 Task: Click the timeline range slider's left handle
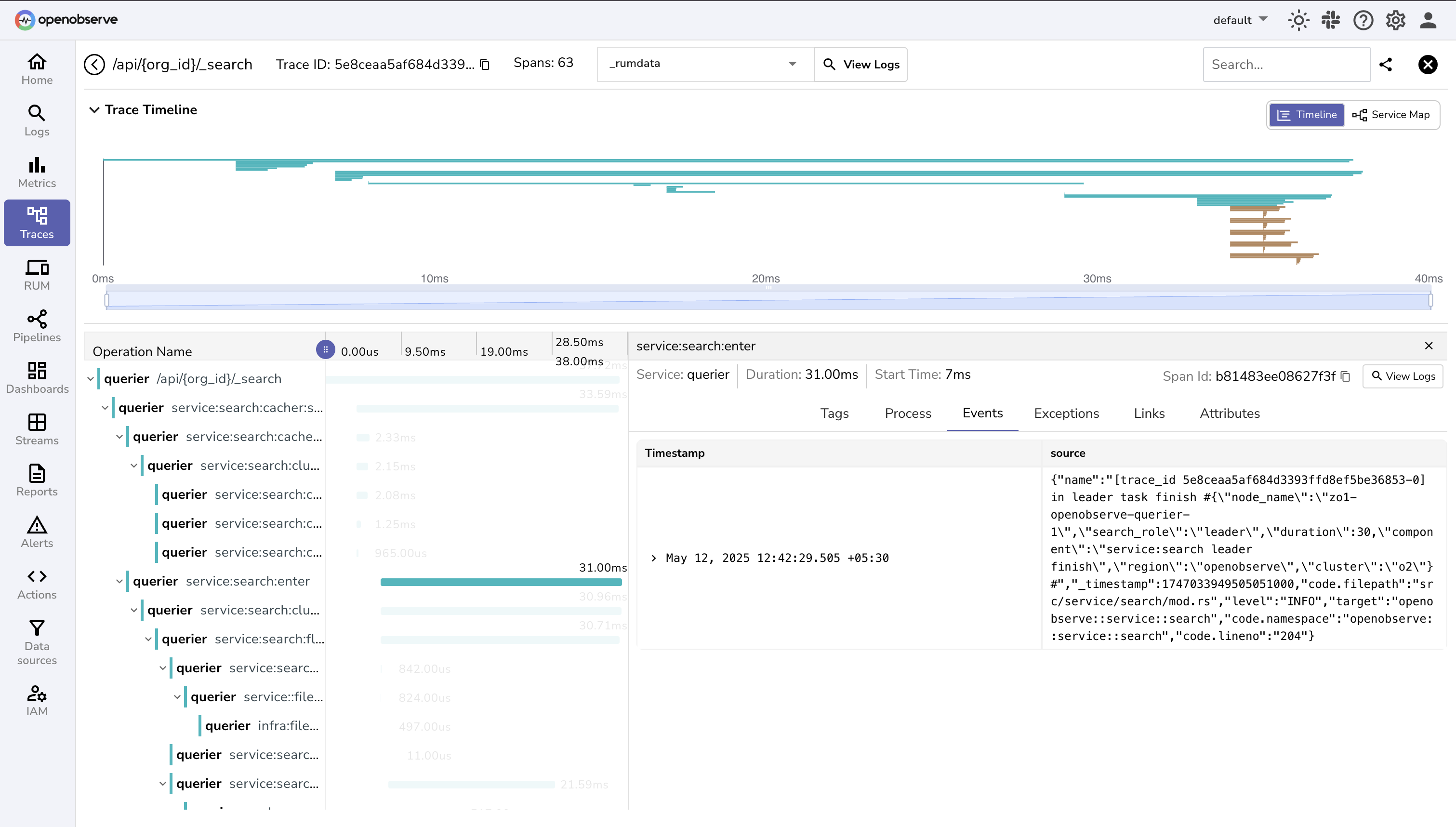click(106, 300)
